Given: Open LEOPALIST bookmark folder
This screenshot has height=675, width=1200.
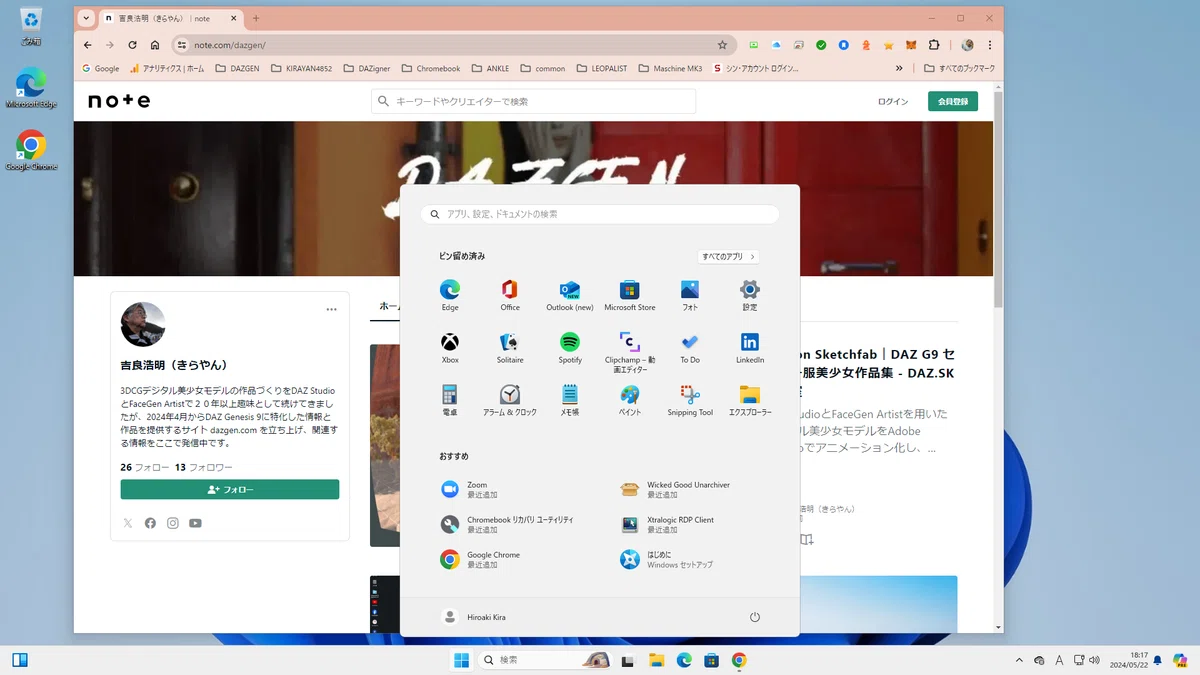Looking at the screenshot, I should (602, 69).
